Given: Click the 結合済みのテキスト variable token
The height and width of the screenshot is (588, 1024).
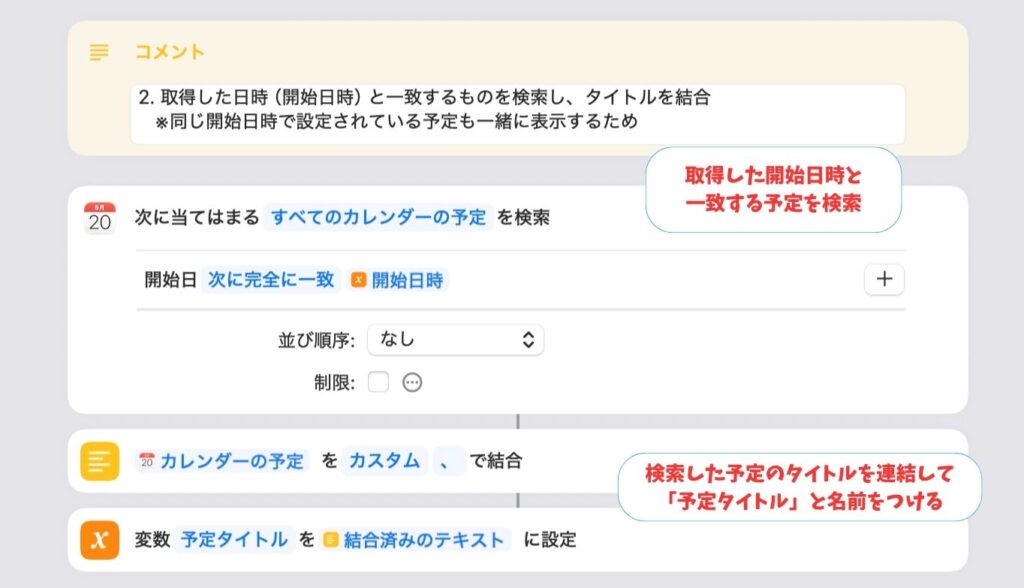Looking at the screenshot, I should (415, 540).
